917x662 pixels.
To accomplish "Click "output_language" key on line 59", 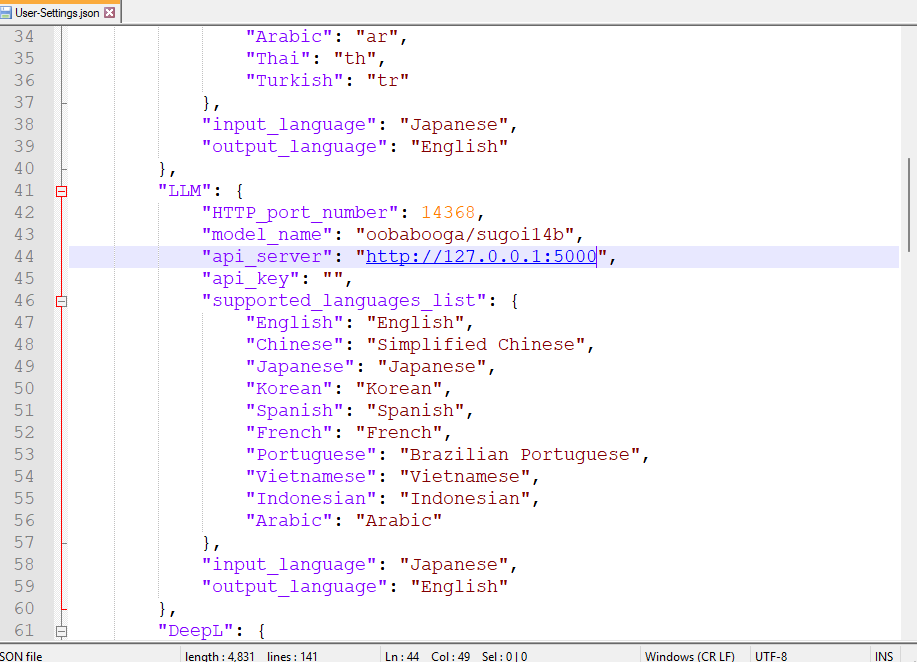I will (294, 587).
